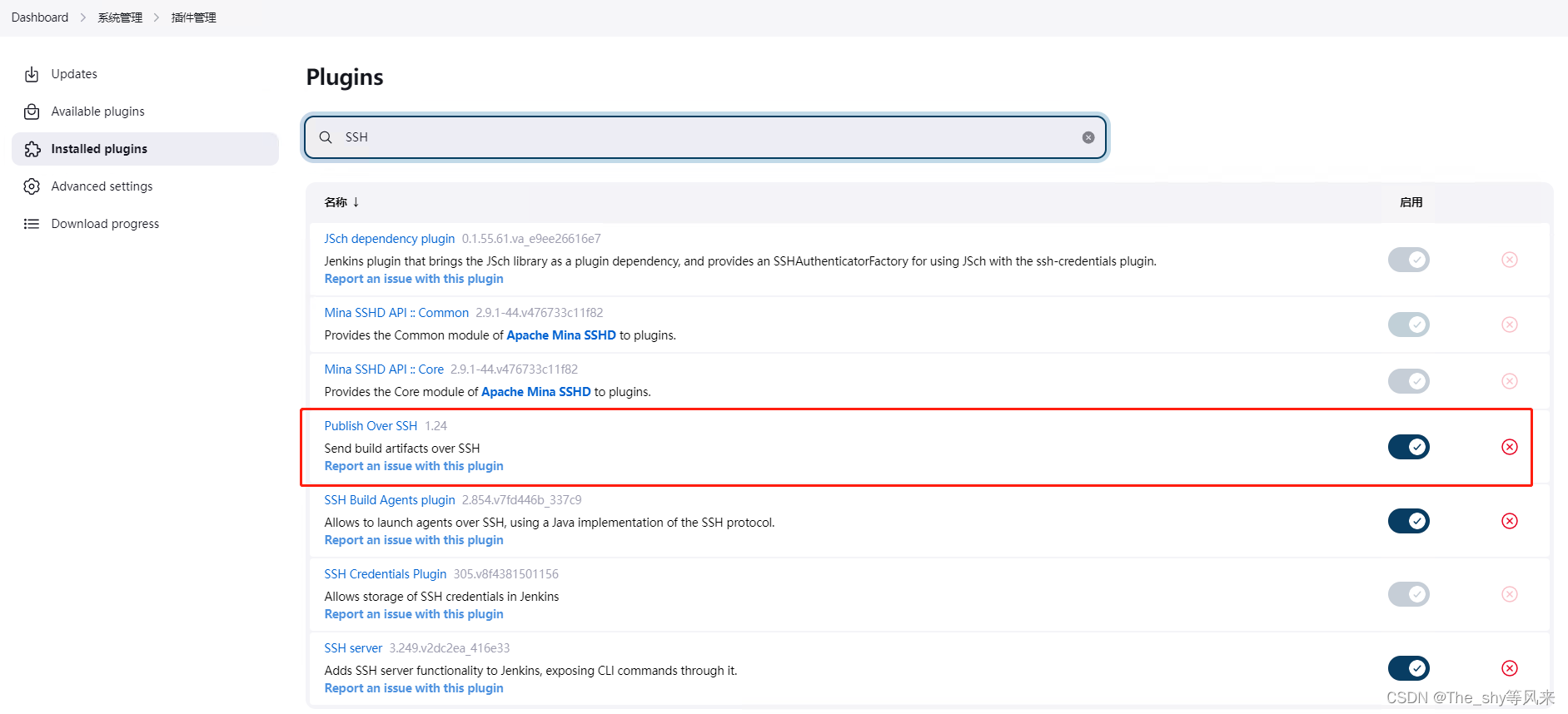Focus the plugin search field

click(705, 137)
